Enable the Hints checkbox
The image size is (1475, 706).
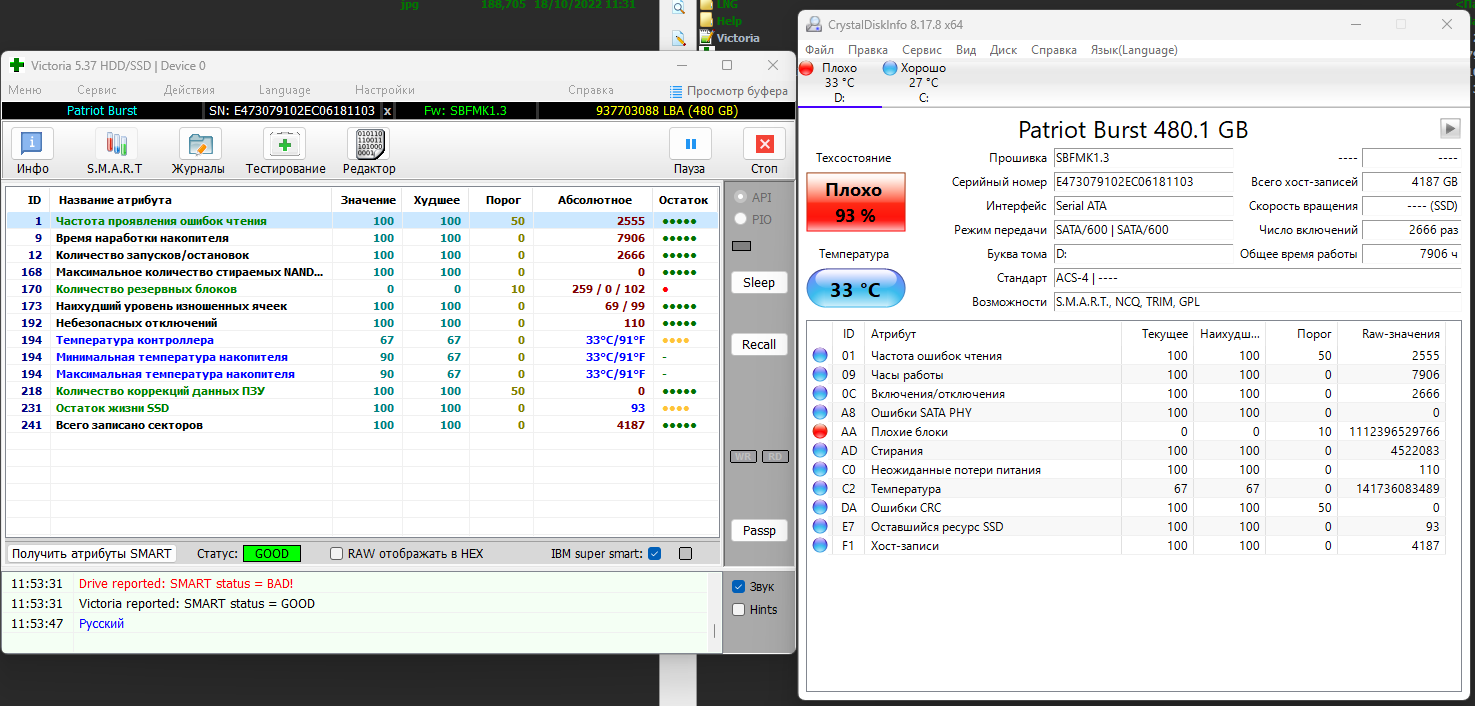[x=739, y=610]
